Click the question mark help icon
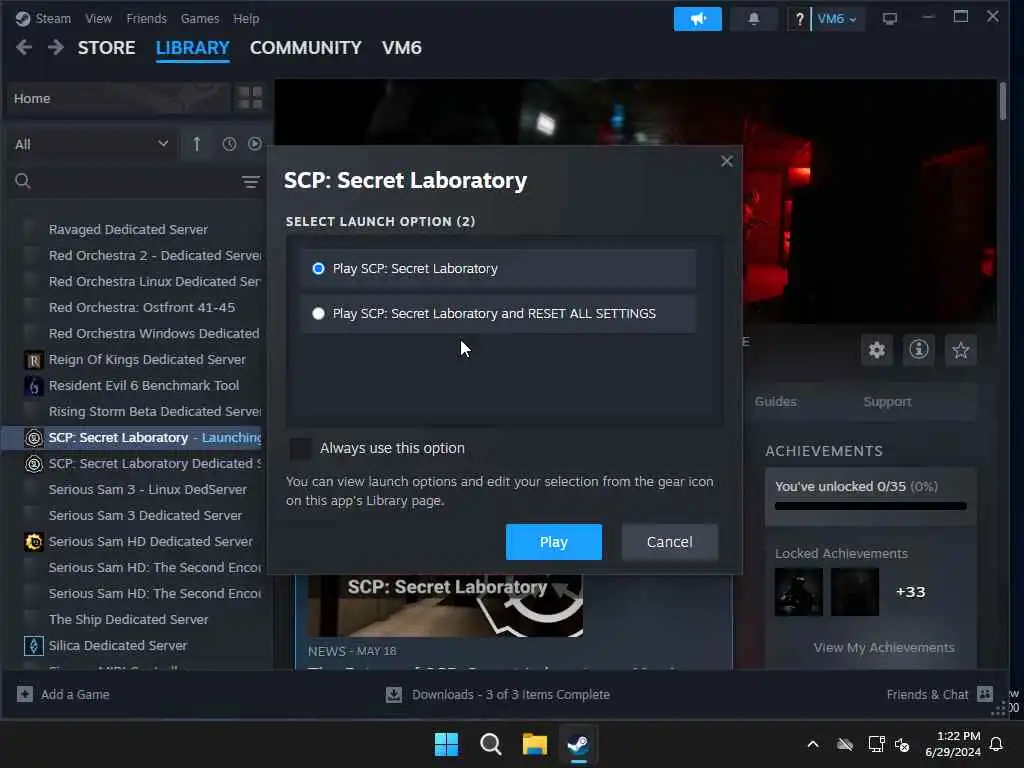The height and width of the screenshot is (768, 1024). coord(799,19)
